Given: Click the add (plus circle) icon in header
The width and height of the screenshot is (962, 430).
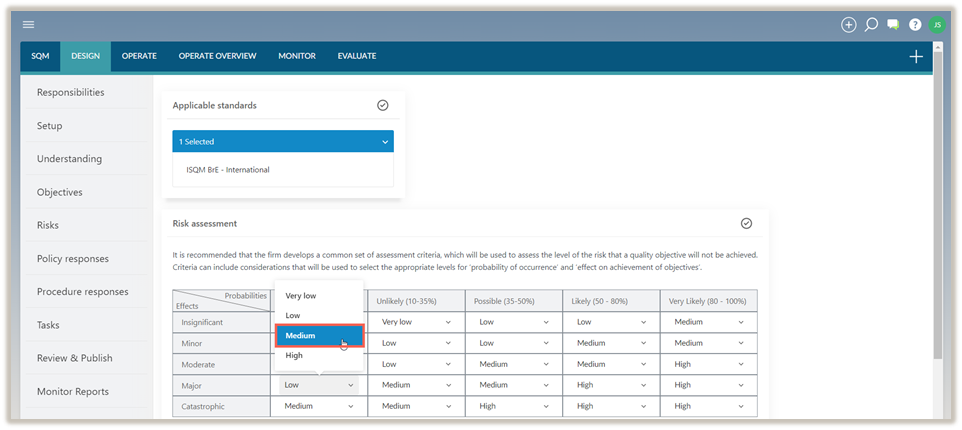Looking at the screenshot, I should click(x=848, y=25).
